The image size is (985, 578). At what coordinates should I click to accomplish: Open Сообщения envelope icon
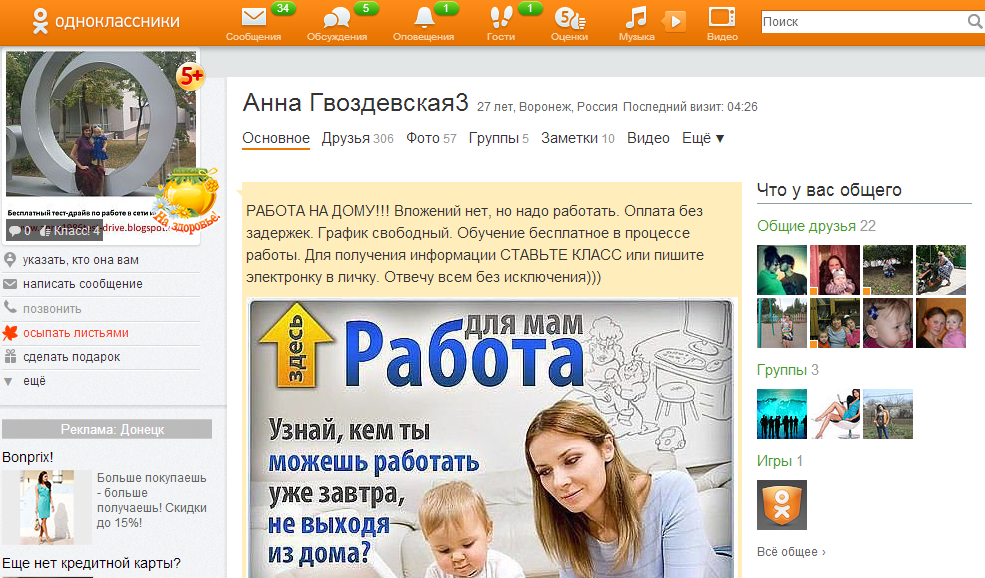(x=254, y=18)
